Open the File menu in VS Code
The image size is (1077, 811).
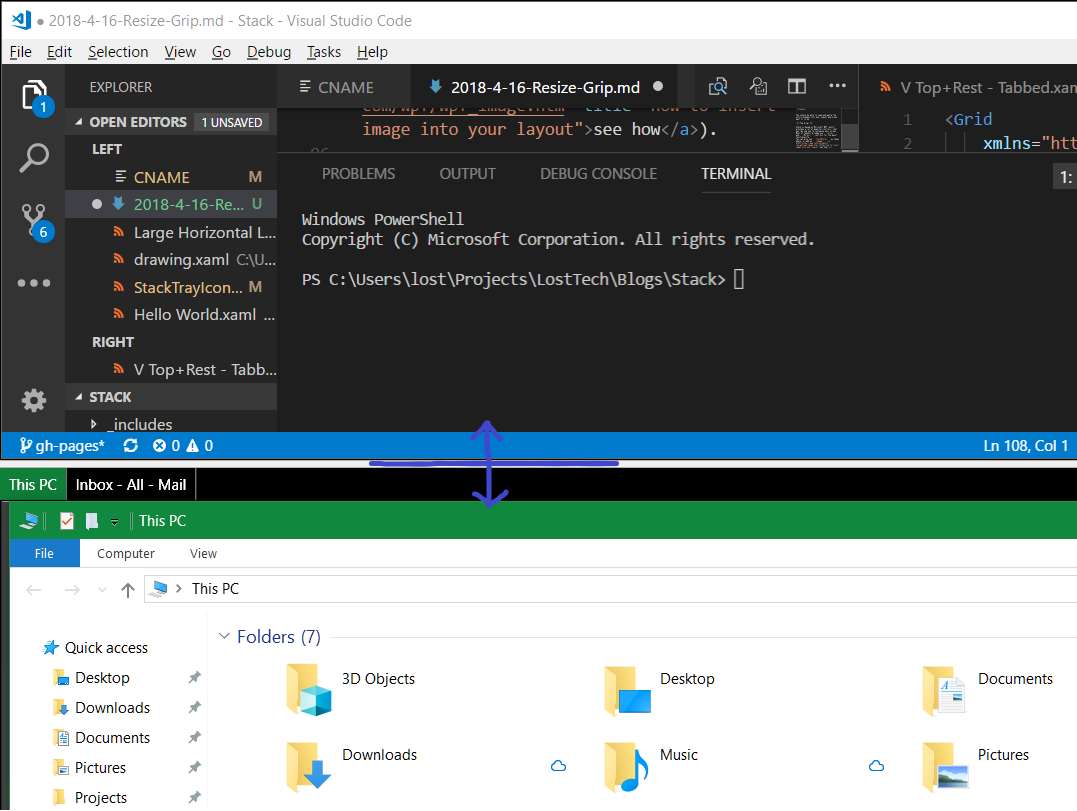21,52
